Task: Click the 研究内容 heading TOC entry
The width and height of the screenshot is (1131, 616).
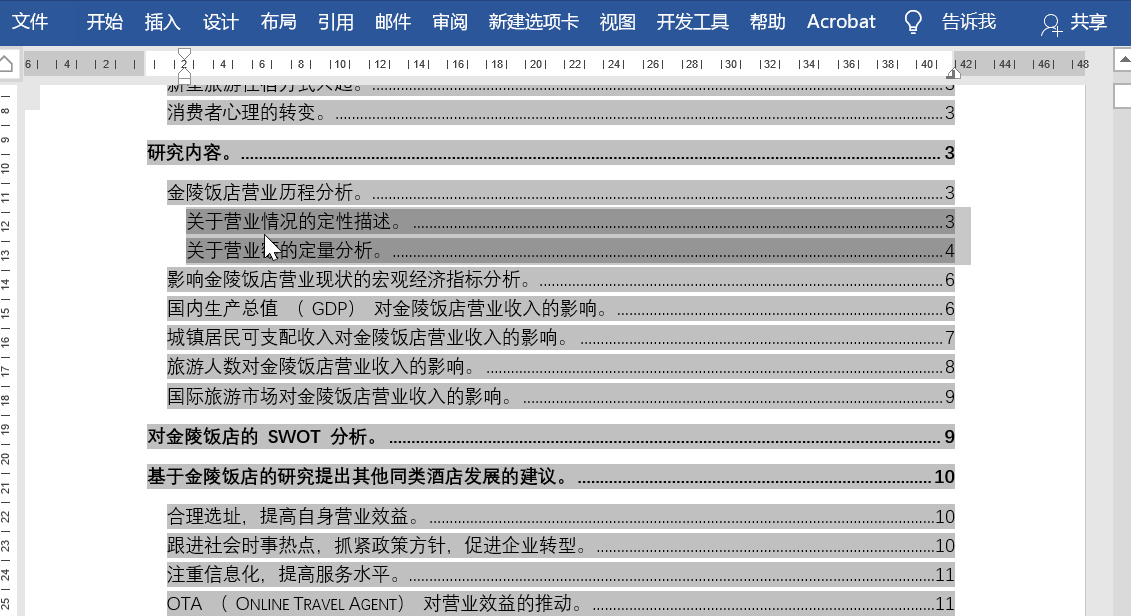Action: (x=190, y=153)
